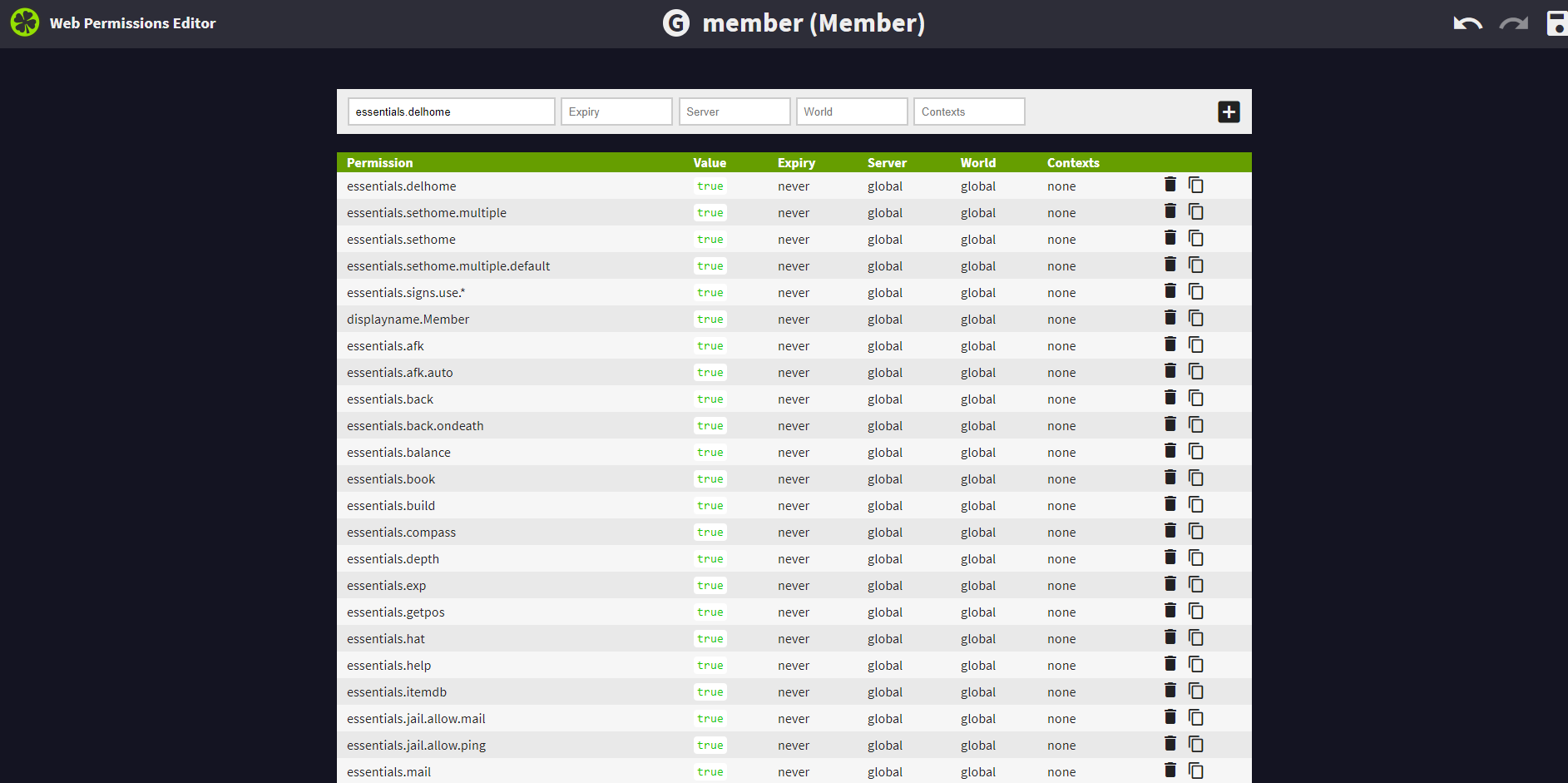
Task: Copy the essentials.depth permission
Action: [1196, 558]
